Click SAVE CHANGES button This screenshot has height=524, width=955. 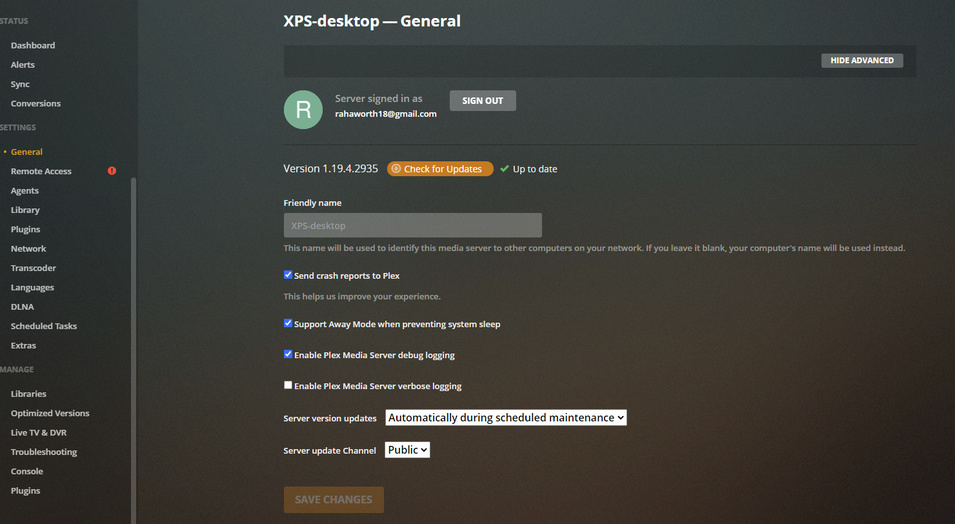point(334,500)
